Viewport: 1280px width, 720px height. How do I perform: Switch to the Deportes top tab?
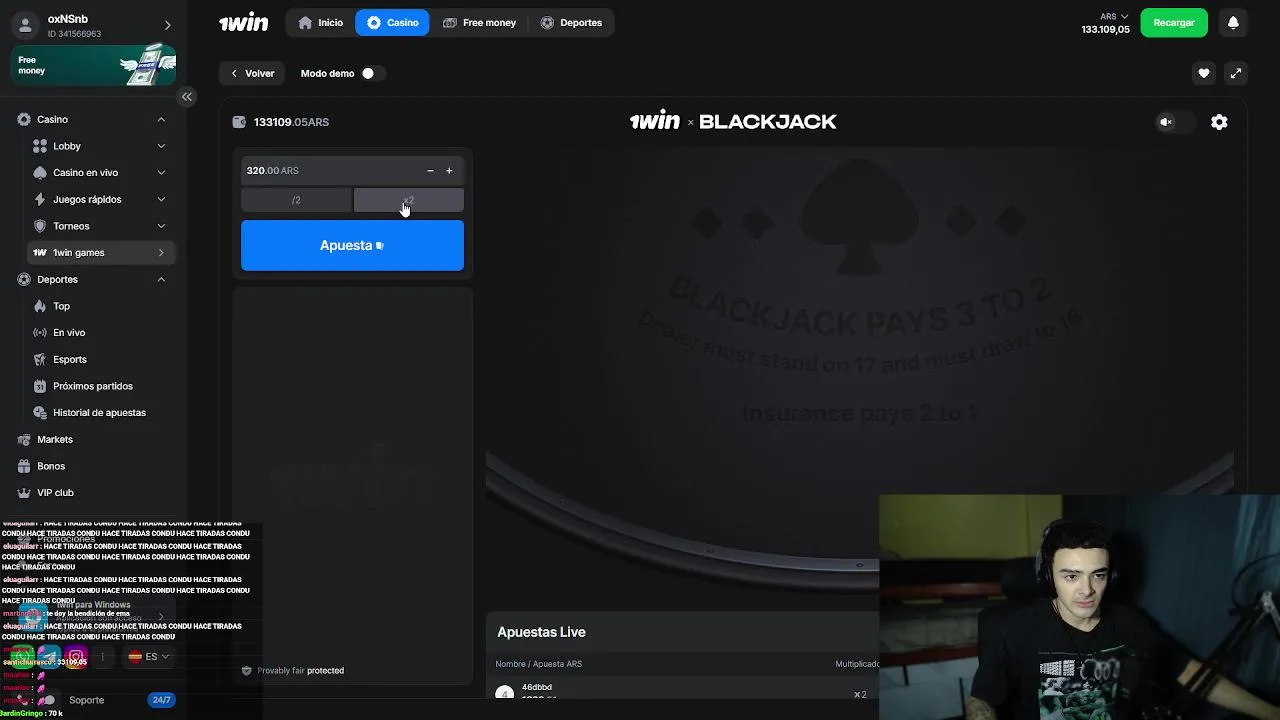[x=571, y=22]
